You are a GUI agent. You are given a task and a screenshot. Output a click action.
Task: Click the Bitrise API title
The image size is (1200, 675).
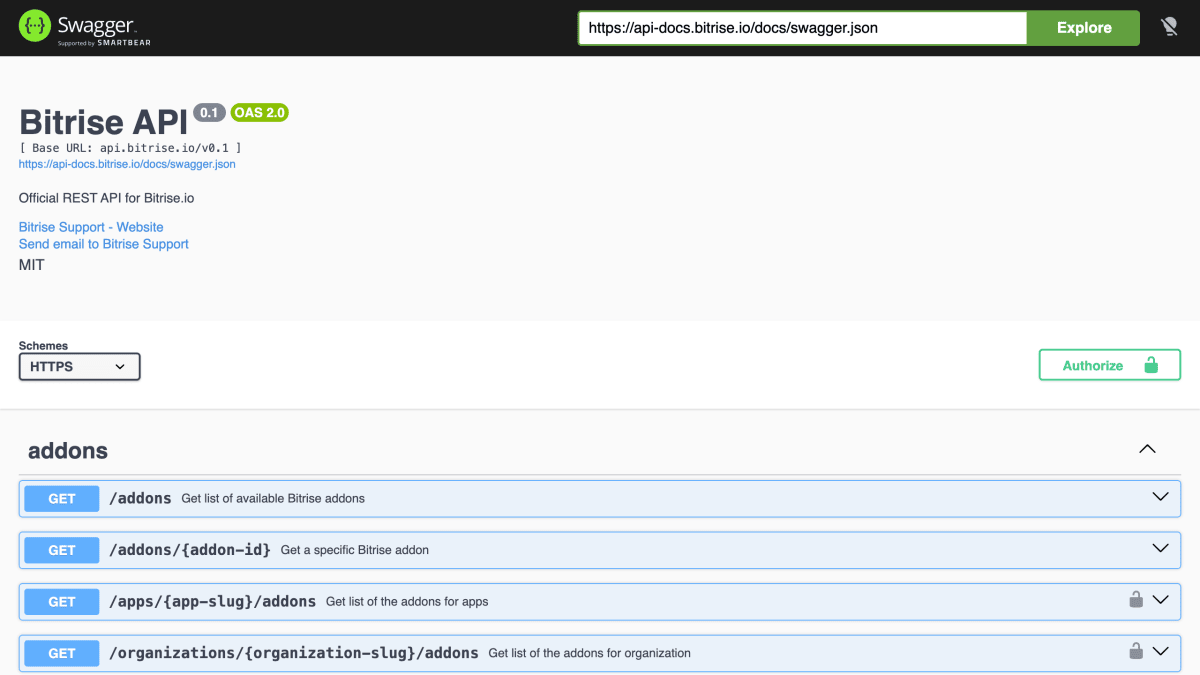pos(104,122)
